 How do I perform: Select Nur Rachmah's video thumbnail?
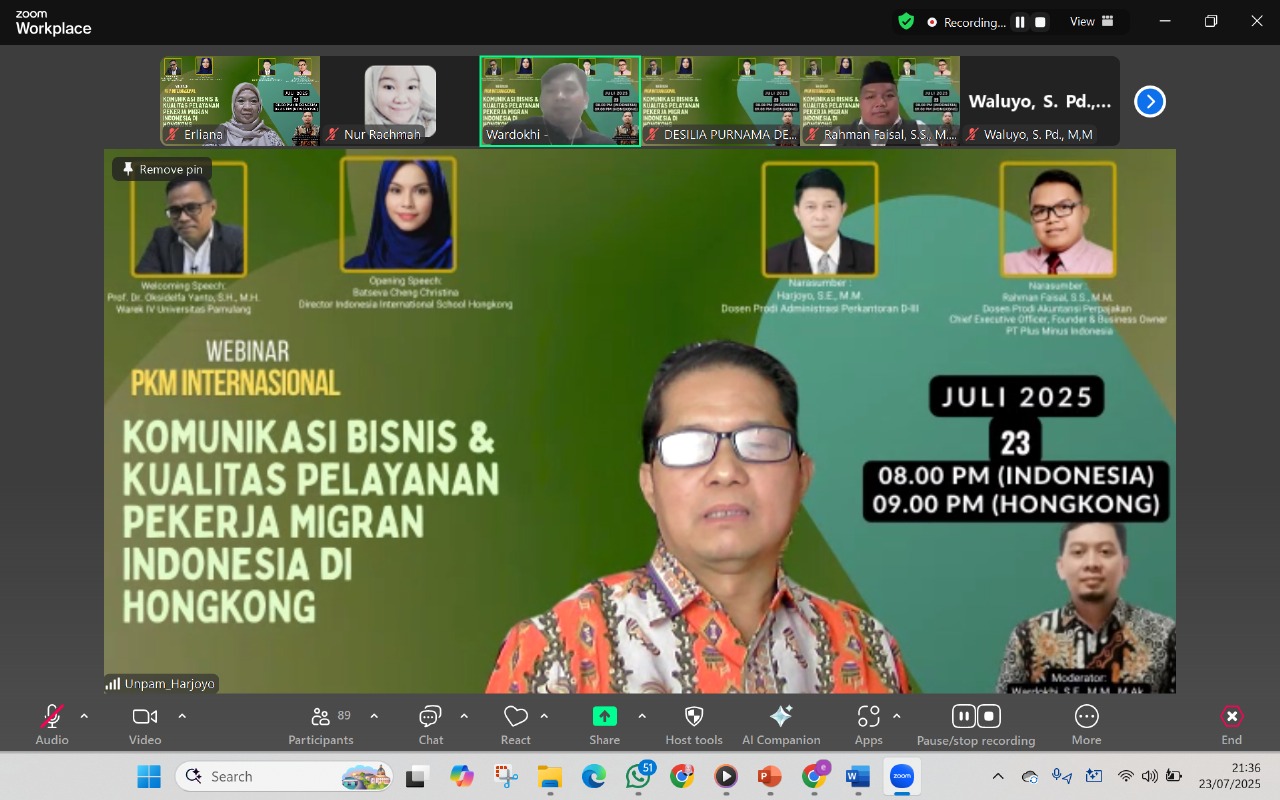pyautogui.click(x=400, y=101)
